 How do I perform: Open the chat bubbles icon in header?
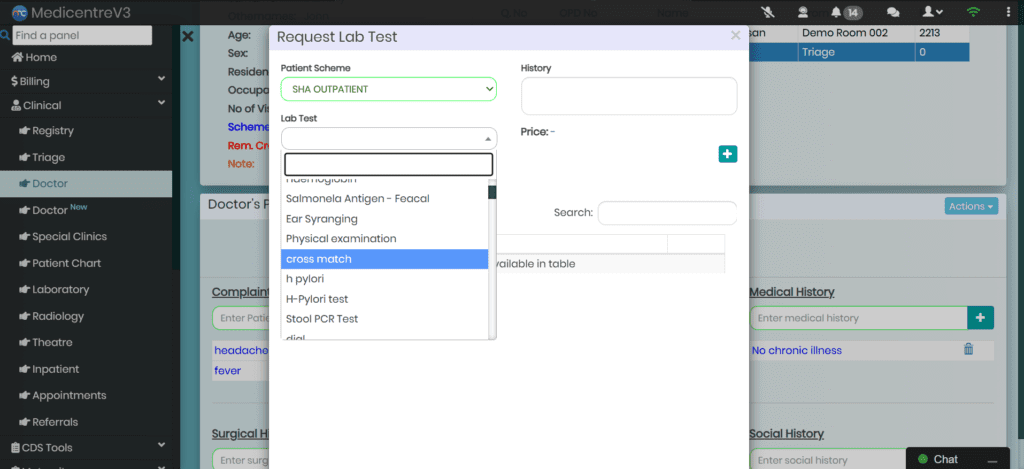tap(893, 12)
